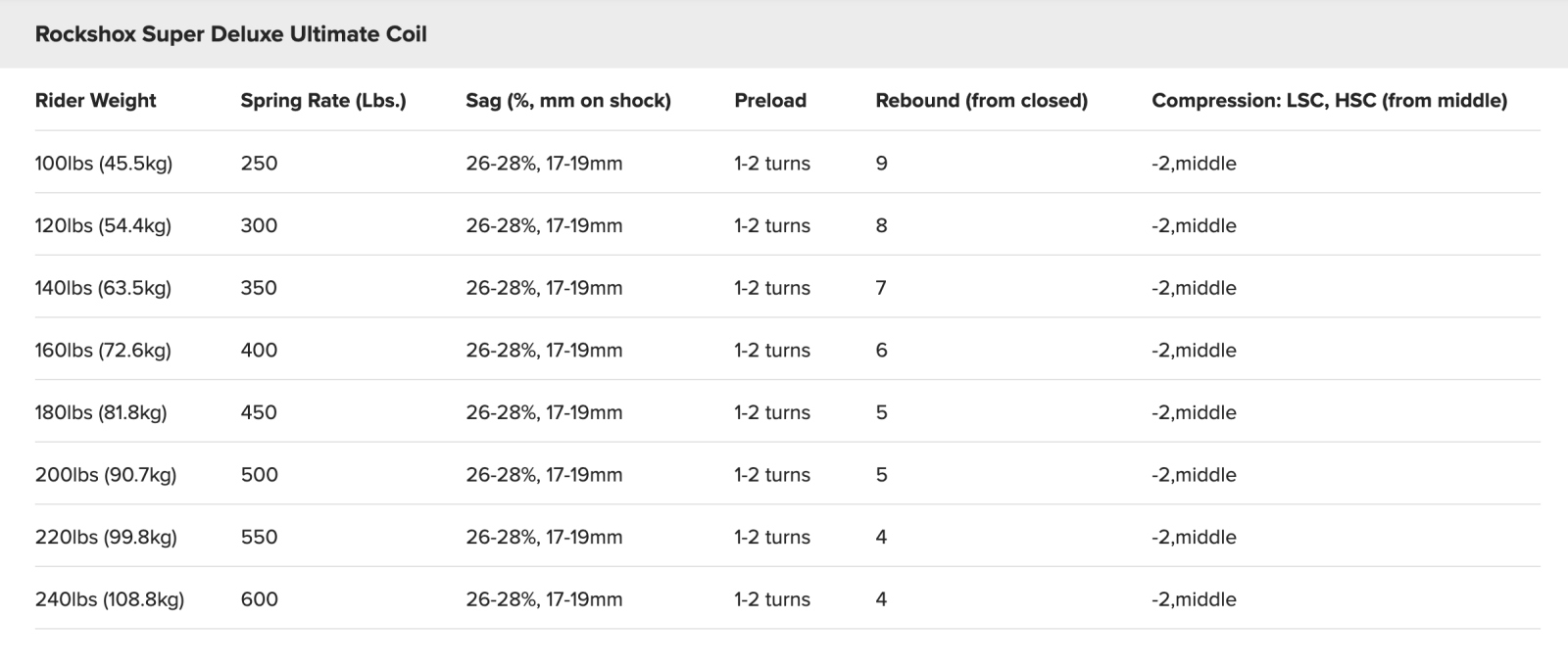This screenshot has width=1568, height=667.
Task: Click rebound value 9 in 100lbs row
Action: coord(881,164)
